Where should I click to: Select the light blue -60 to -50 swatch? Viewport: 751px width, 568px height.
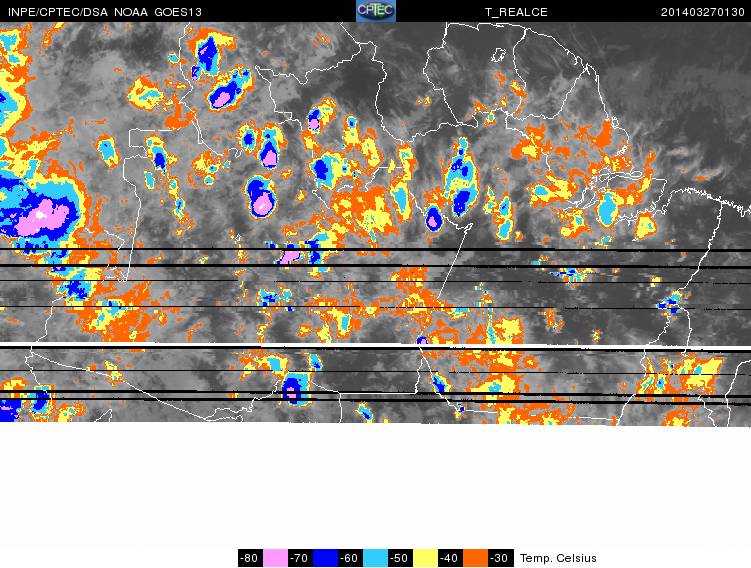coord(375,558)
